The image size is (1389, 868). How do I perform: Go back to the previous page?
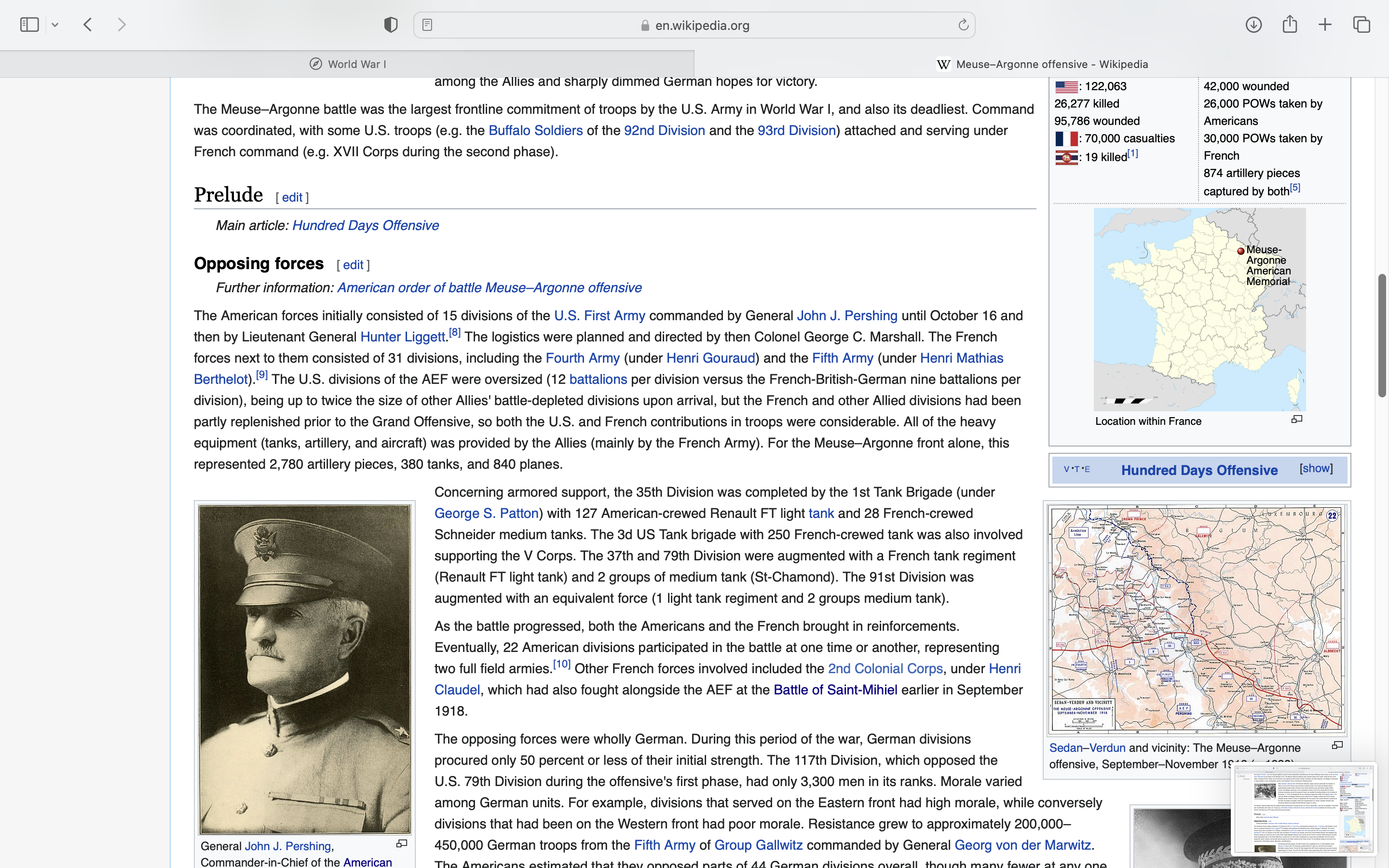88,25
